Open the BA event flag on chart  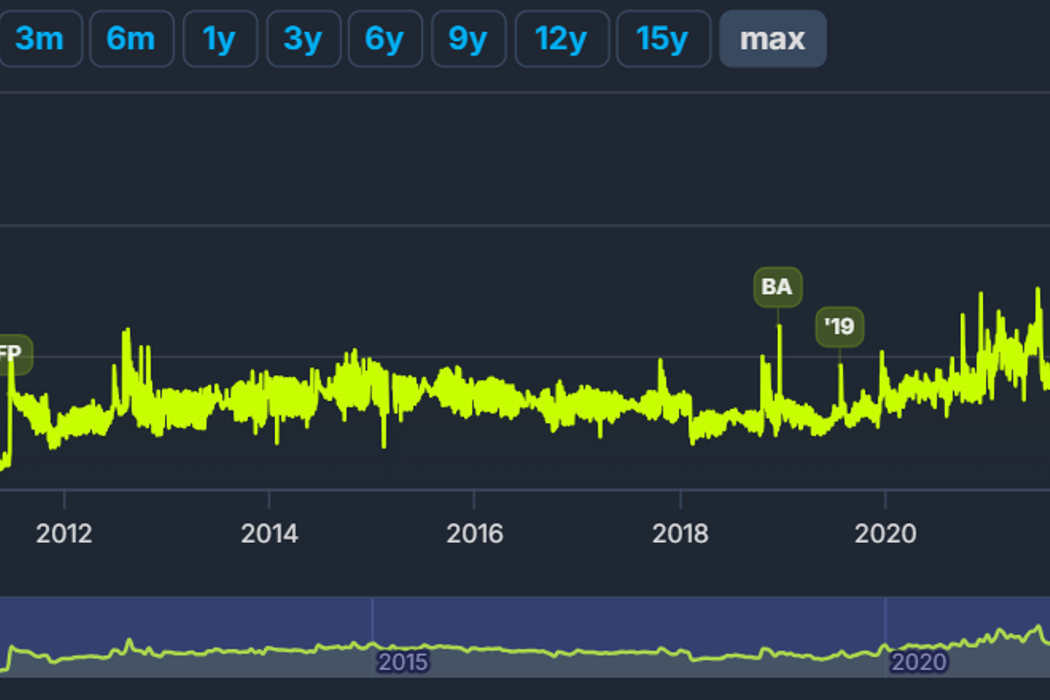click(777, 287)
